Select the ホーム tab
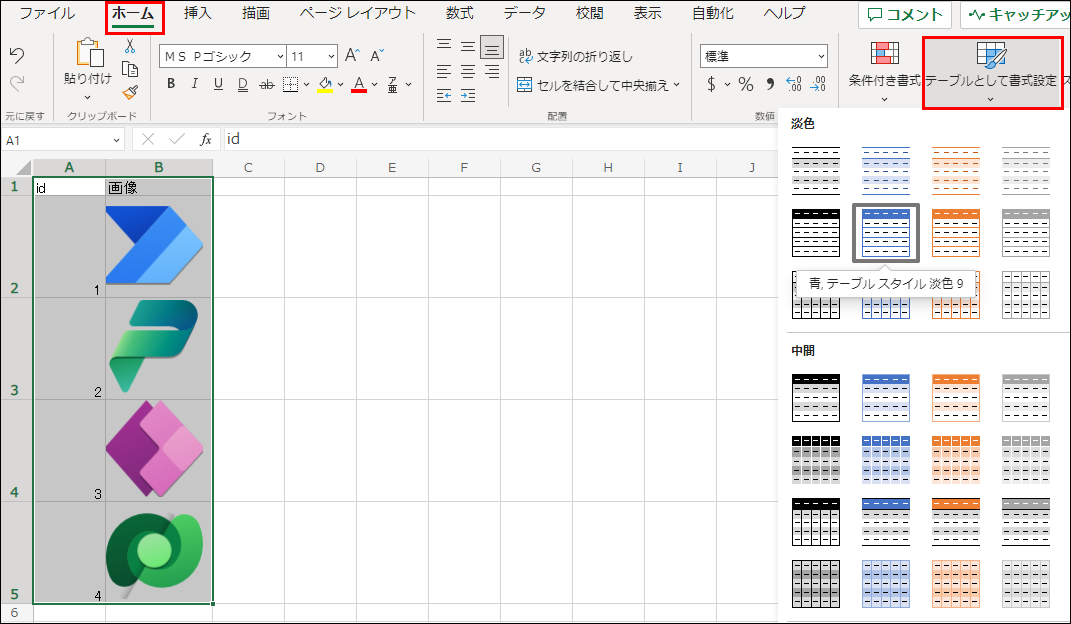 tap(133, 14)
